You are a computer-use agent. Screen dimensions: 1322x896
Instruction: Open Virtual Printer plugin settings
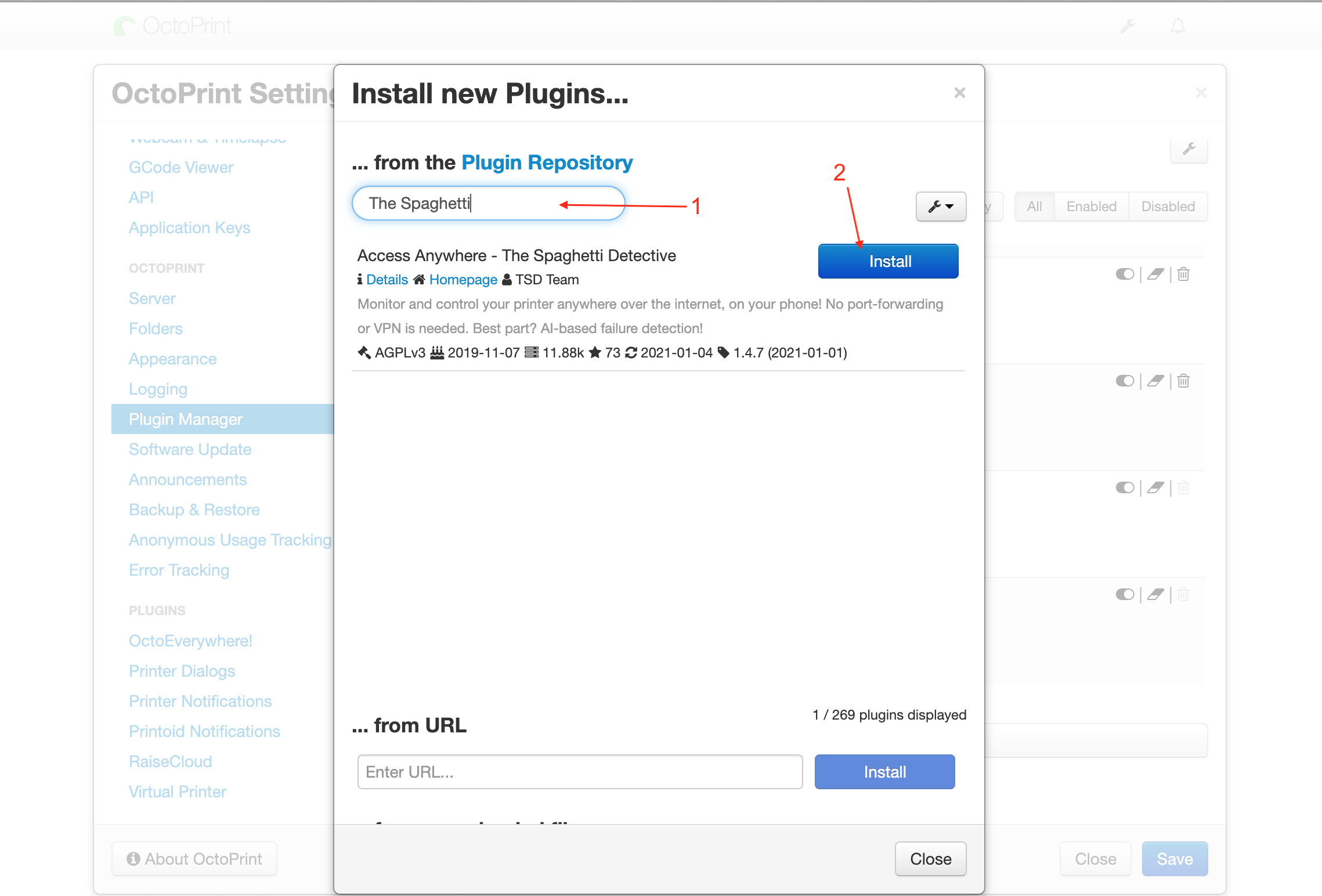pyautogui.click(x=177, y=792)
